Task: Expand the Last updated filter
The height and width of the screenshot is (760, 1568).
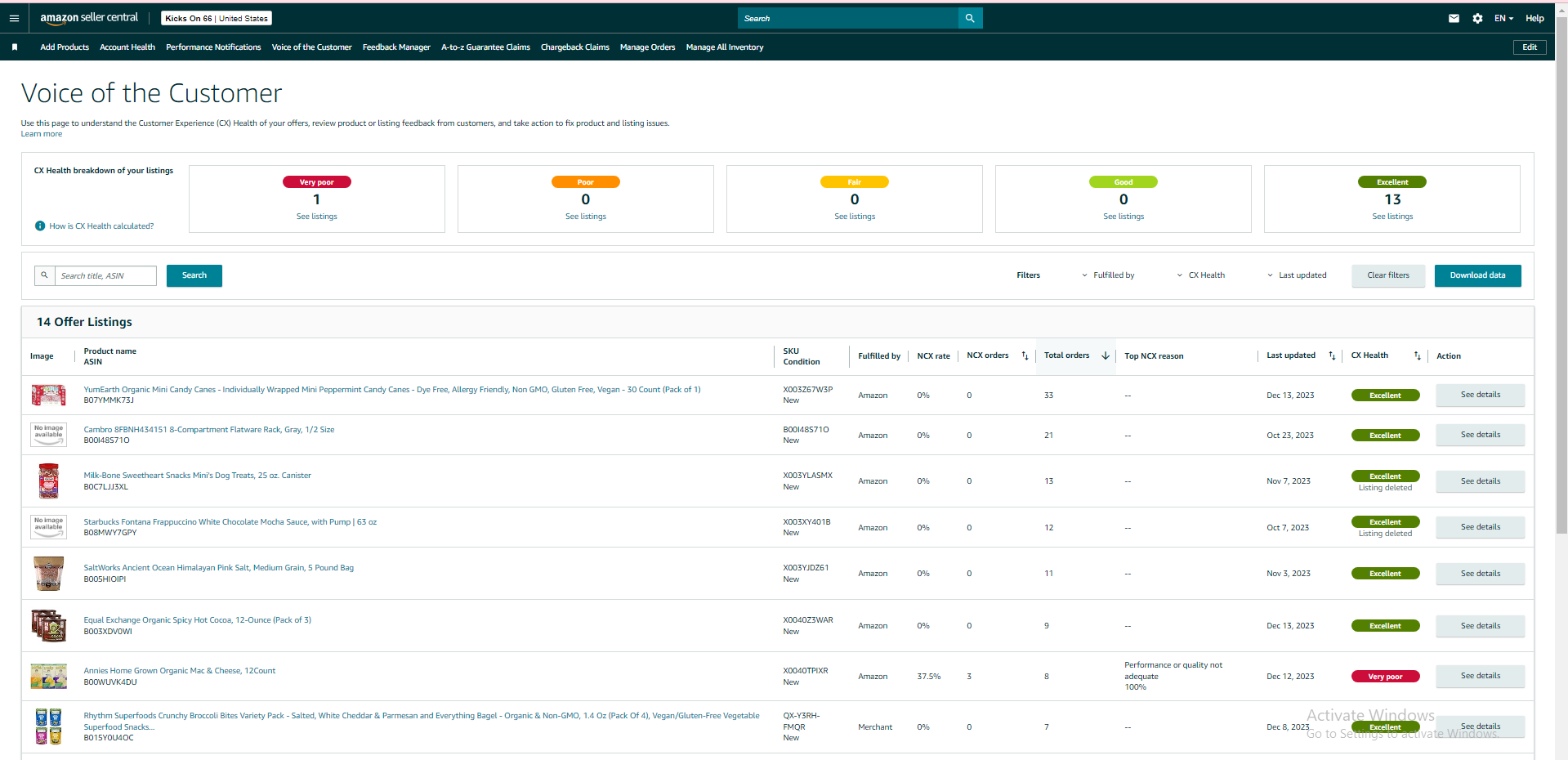Action: 1297,275
